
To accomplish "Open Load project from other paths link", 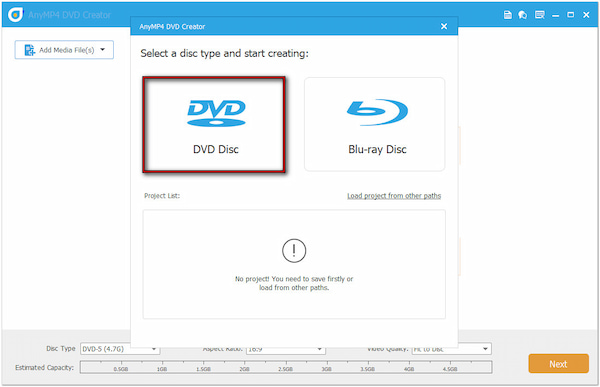I will pyautogui.click(x=394, y=196).
